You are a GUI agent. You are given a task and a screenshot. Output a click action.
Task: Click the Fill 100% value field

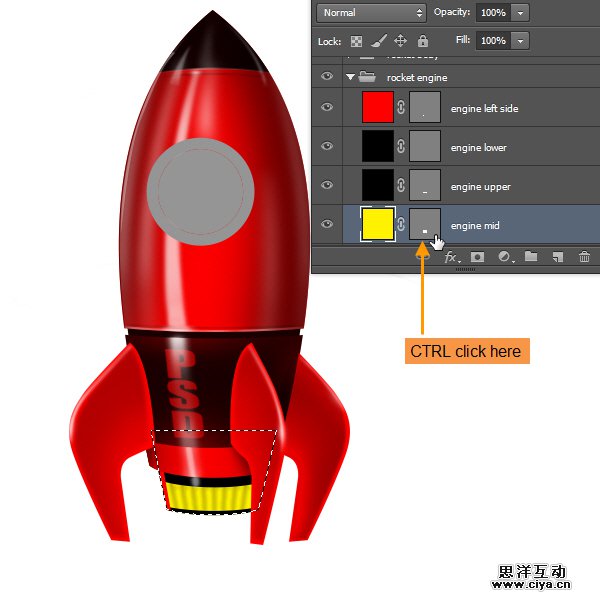493,41
